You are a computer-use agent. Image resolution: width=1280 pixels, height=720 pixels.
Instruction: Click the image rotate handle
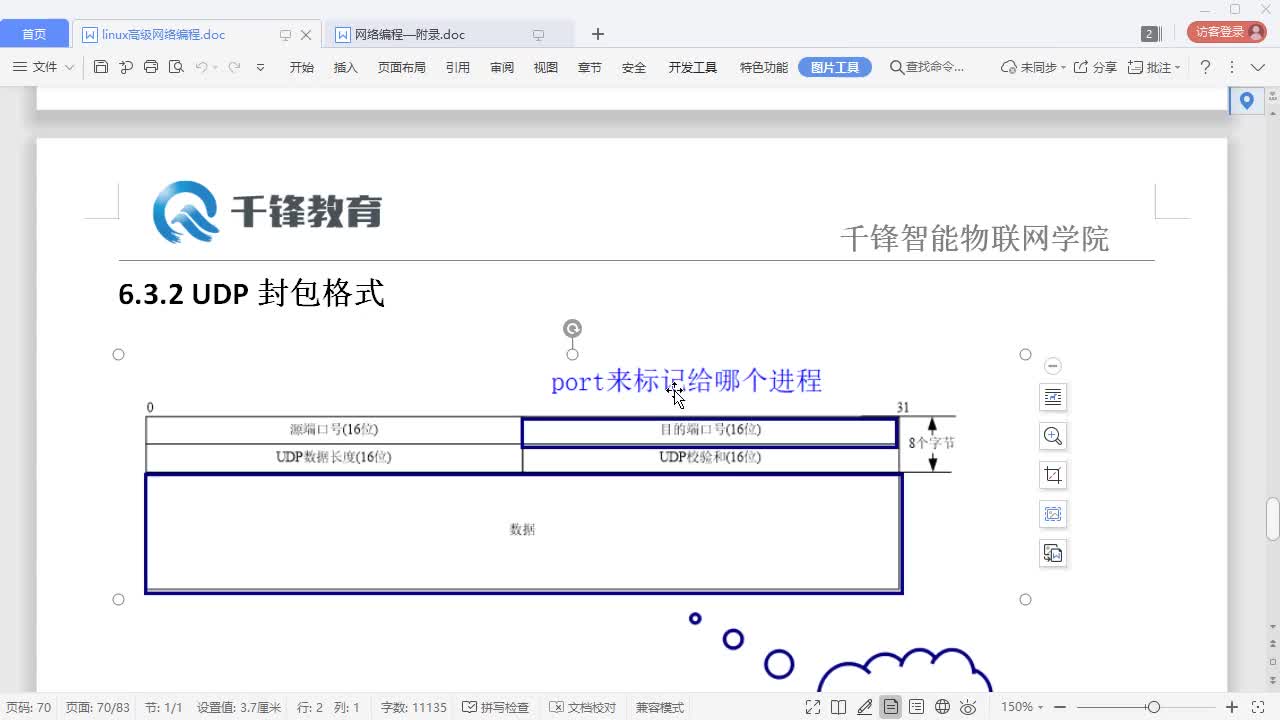572,328
